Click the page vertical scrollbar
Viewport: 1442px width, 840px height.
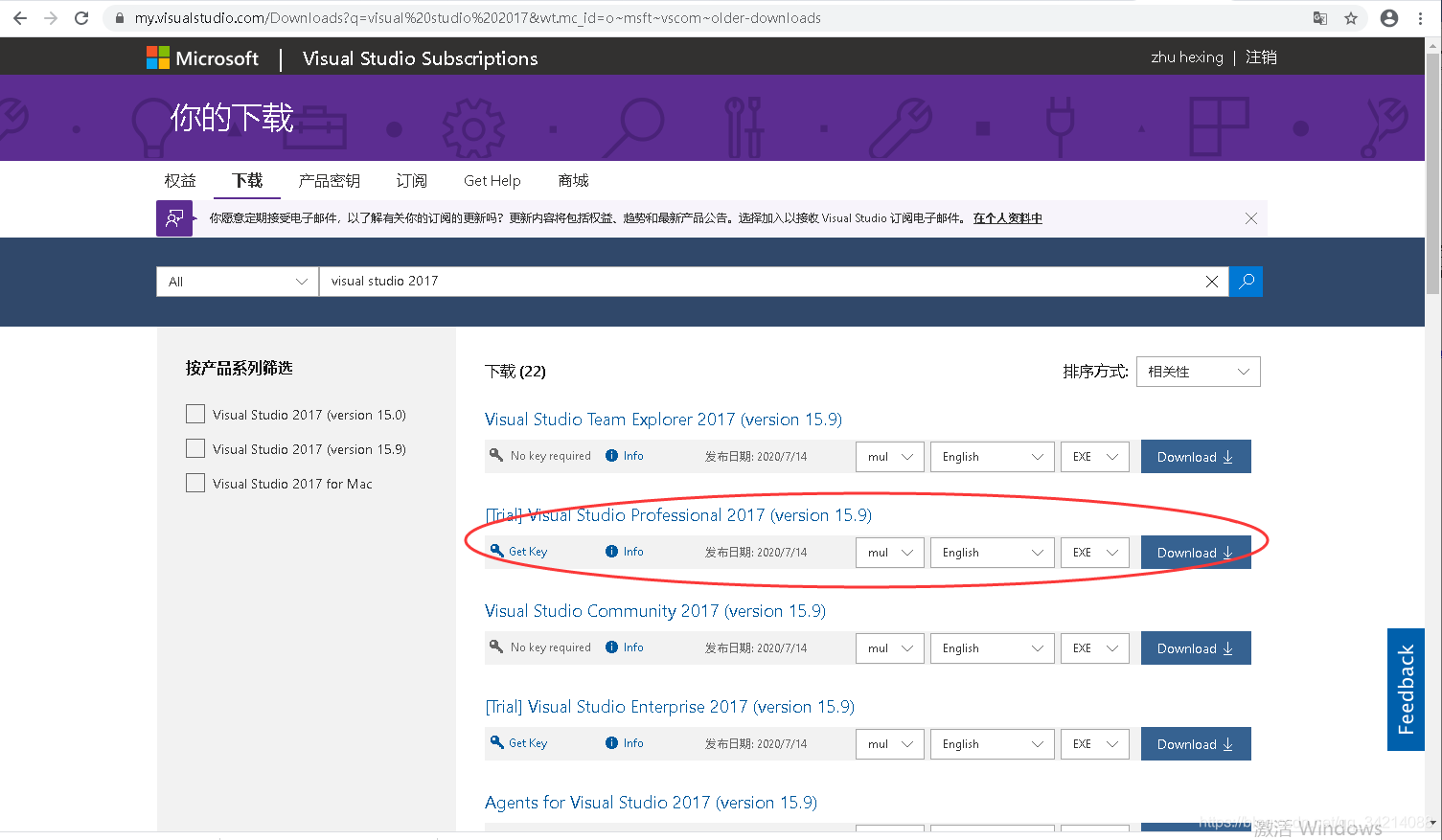pos(1433,172)
